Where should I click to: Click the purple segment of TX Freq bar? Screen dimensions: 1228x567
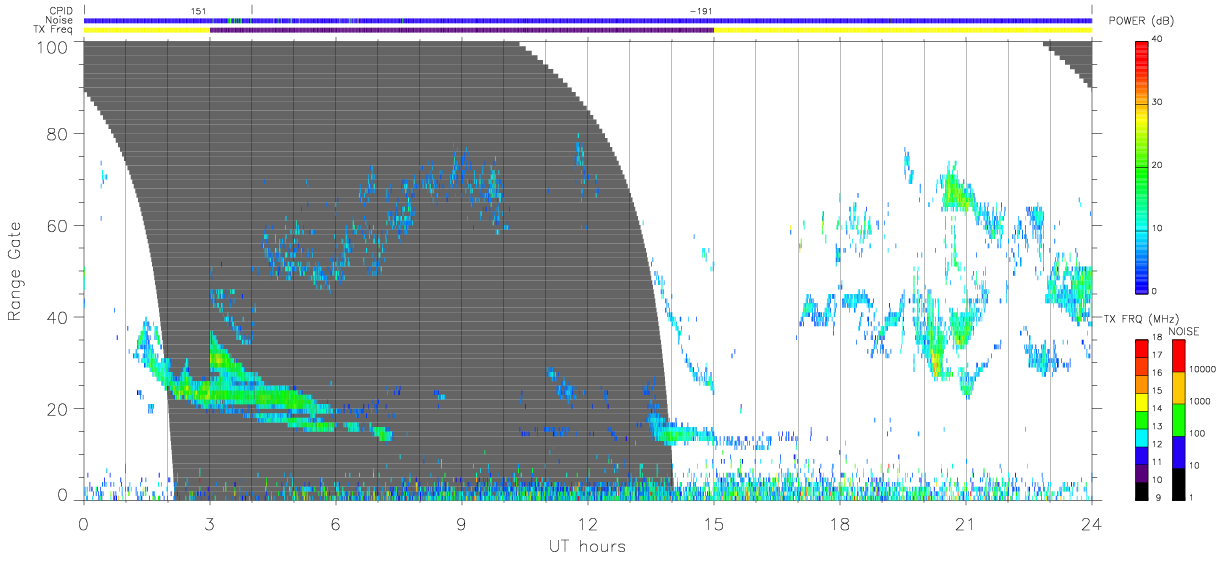(x=462, y=30)
